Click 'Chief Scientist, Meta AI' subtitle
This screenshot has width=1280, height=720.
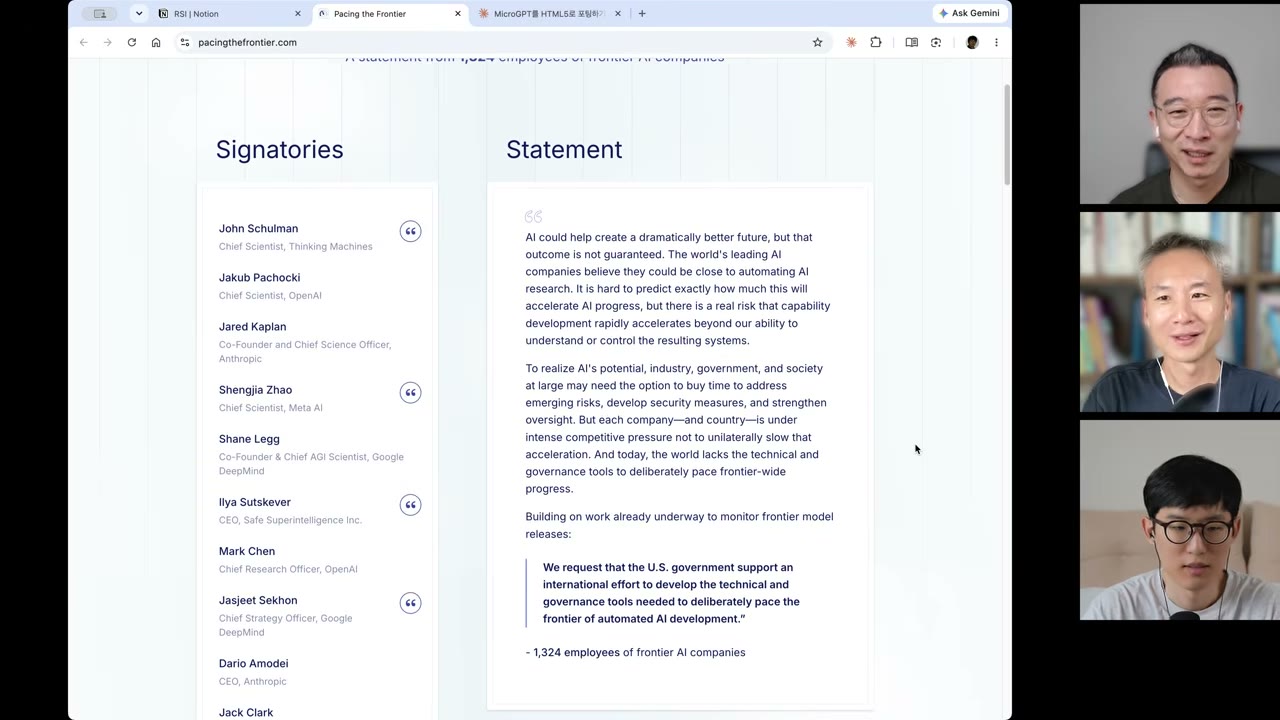(271, 407)
